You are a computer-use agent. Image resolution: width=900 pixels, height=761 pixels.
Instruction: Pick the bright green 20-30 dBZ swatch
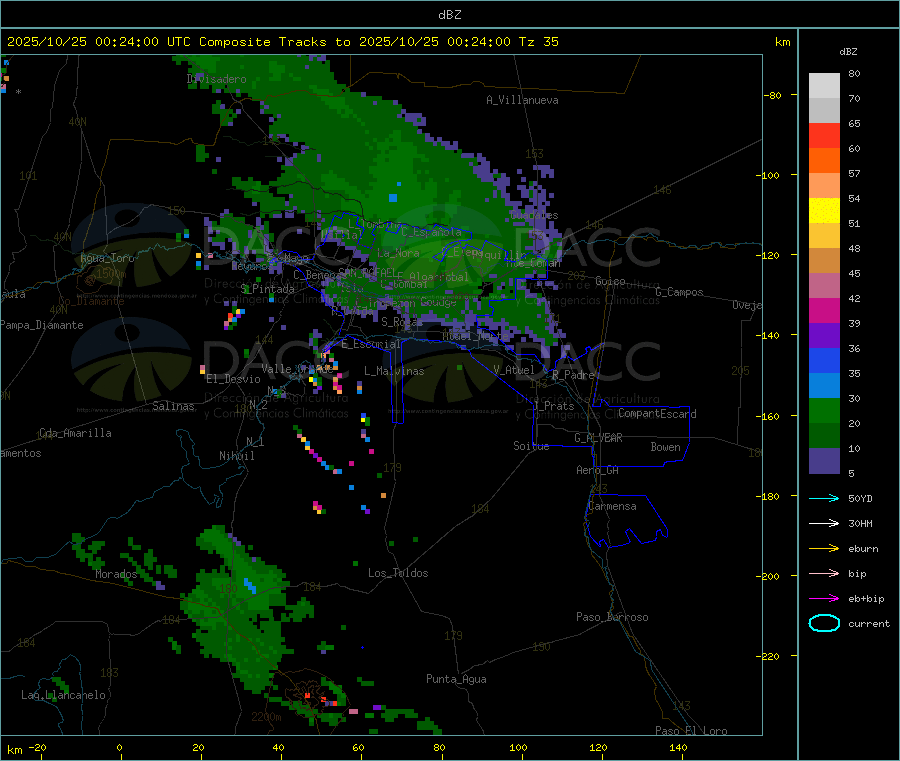[824, 410]
